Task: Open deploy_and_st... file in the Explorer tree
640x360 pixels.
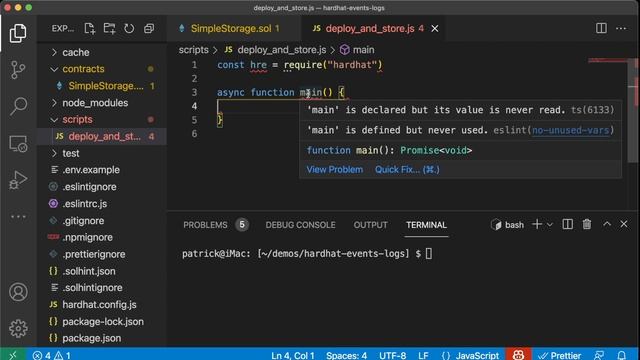Action: (102, 136)
